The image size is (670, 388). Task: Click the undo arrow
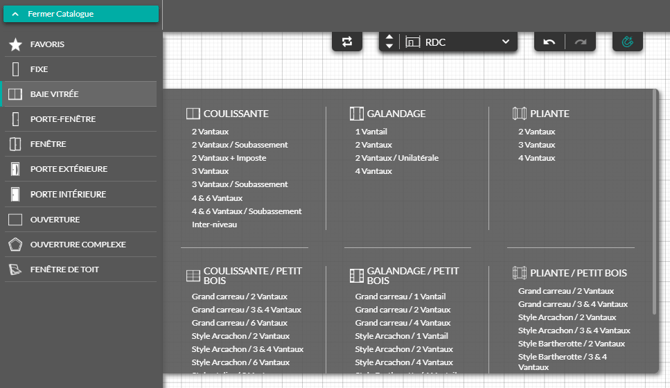coord(549,42)
